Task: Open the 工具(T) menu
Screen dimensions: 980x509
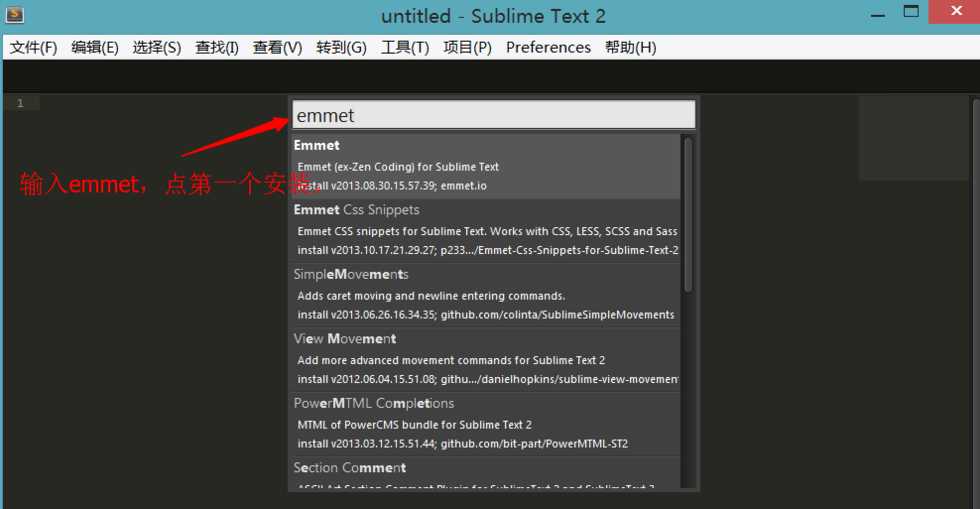Action: tap(405, 48)
